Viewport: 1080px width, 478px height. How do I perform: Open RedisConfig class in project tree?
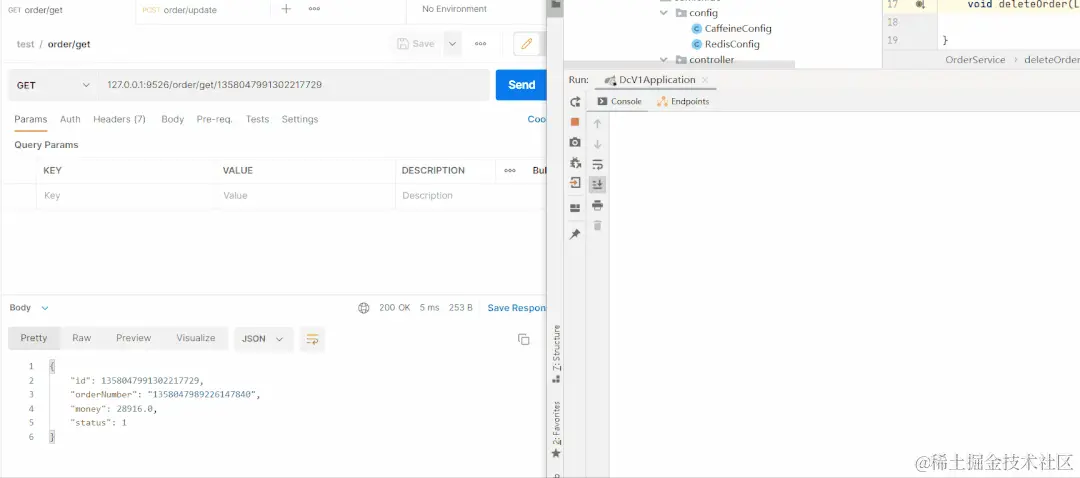pos(726,44)
